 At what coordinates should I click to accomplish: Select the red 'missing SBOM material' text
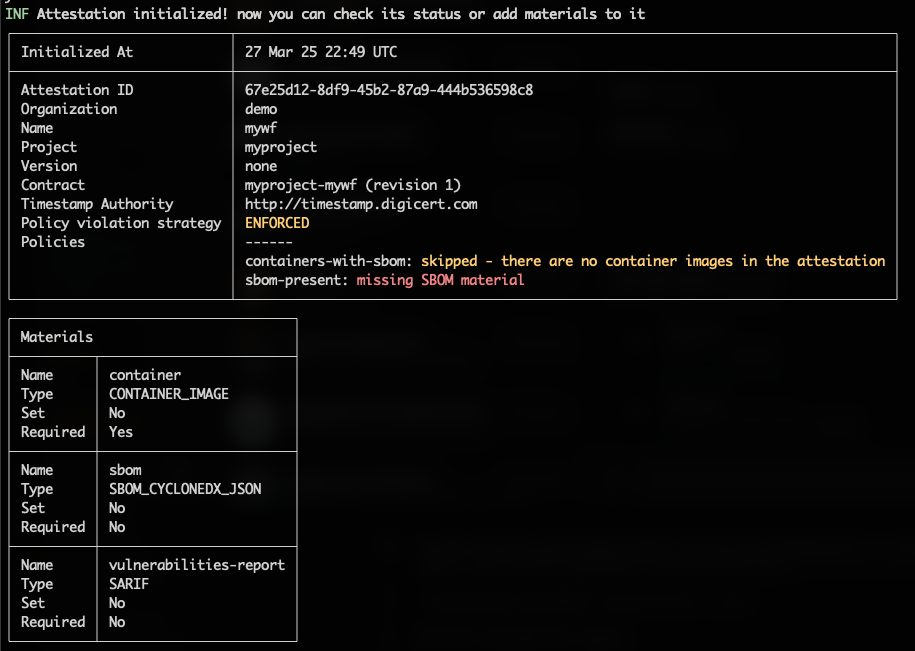pyautogui.click(x=441, y=280)
